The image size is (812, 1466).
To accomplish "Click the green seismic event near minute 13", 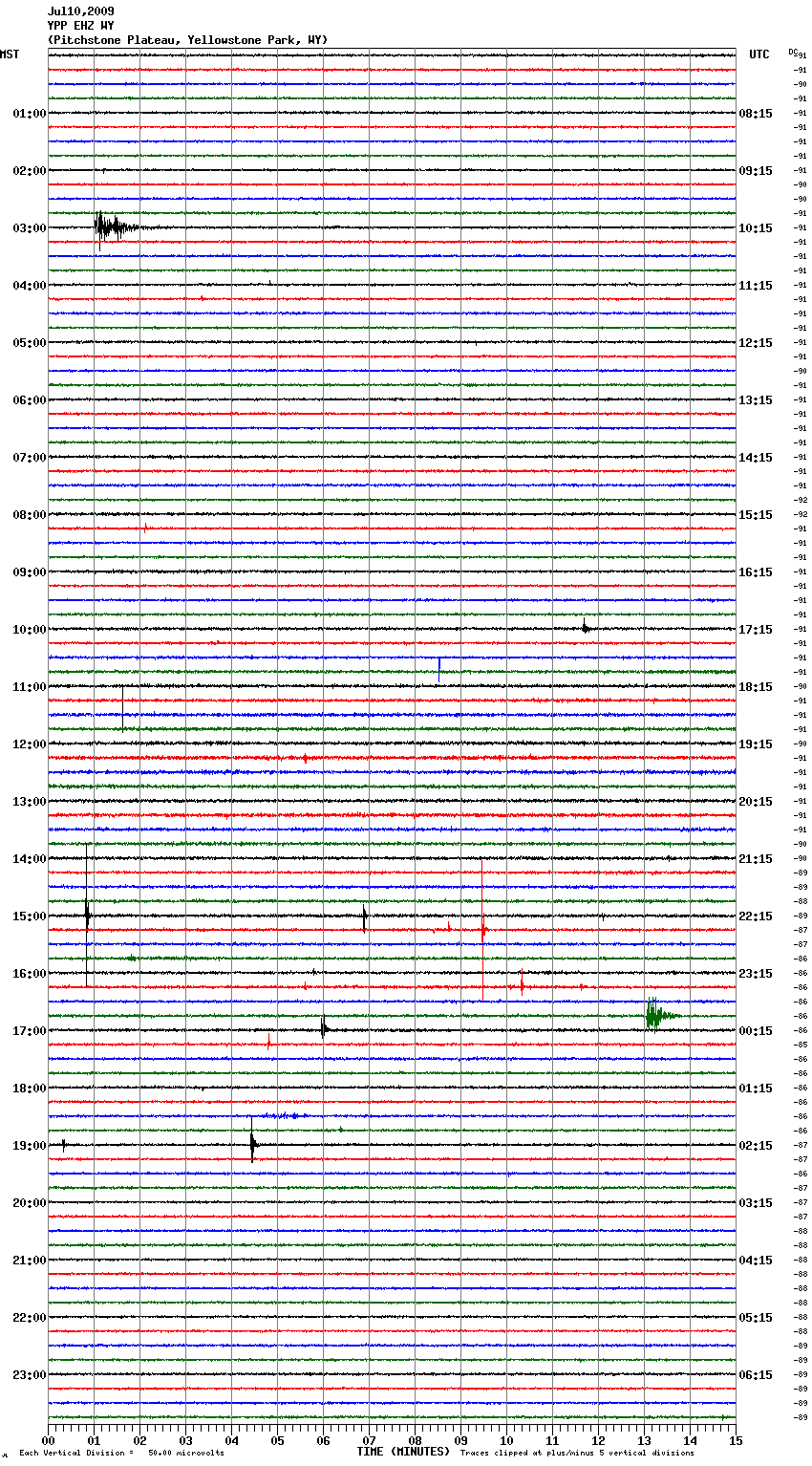I will pos(661,1014).
